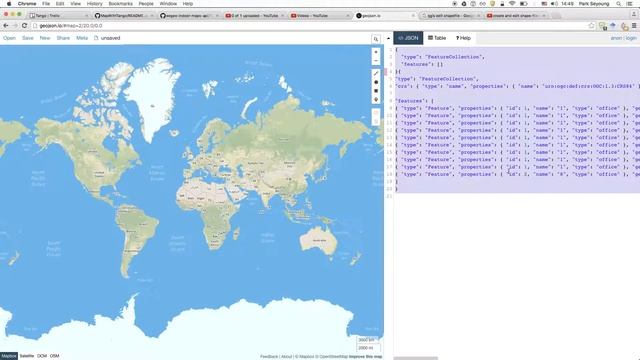Select the OCM base layer

click(42, 356)
